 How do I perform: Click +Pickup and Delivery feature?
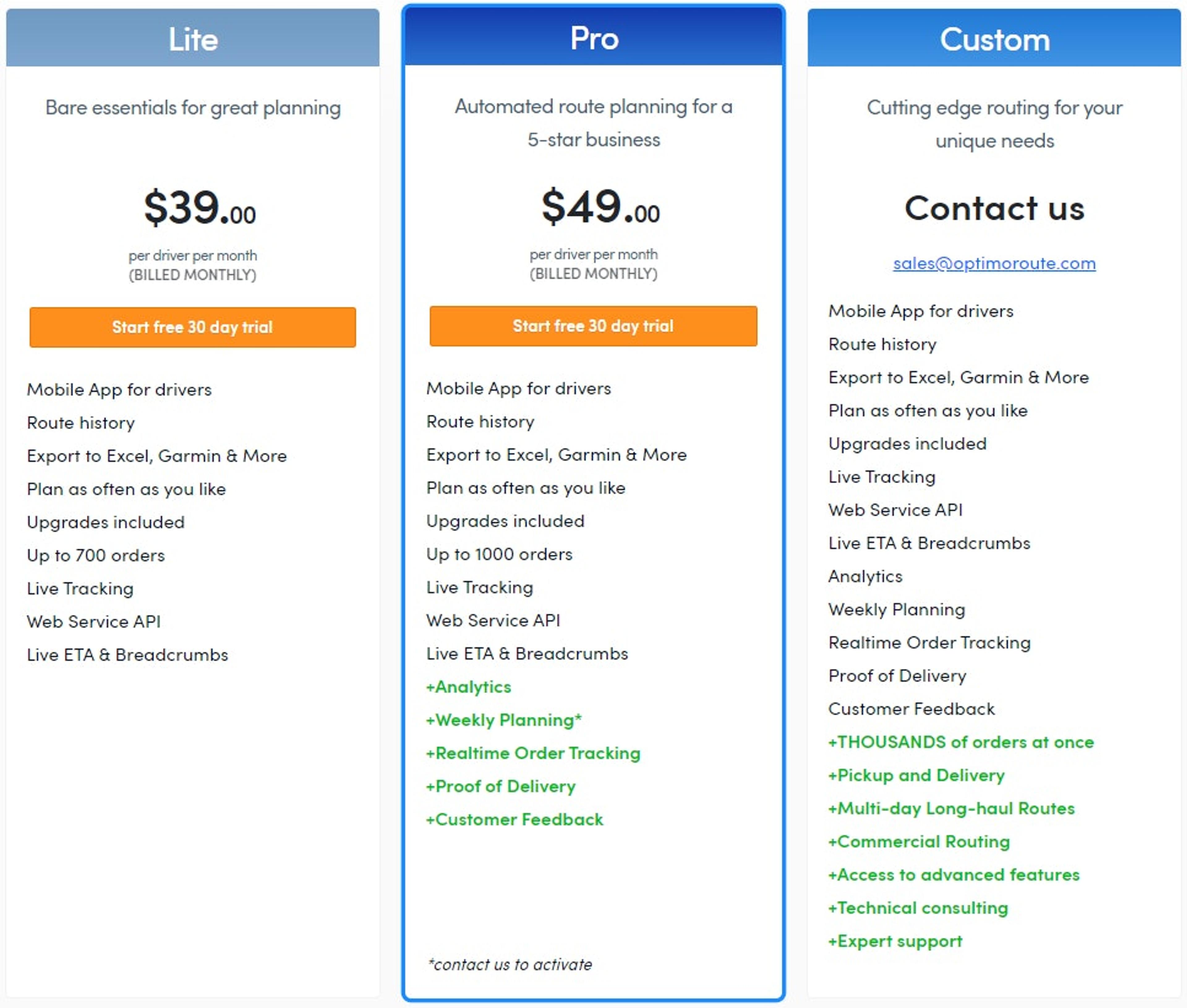click(916, 775)
